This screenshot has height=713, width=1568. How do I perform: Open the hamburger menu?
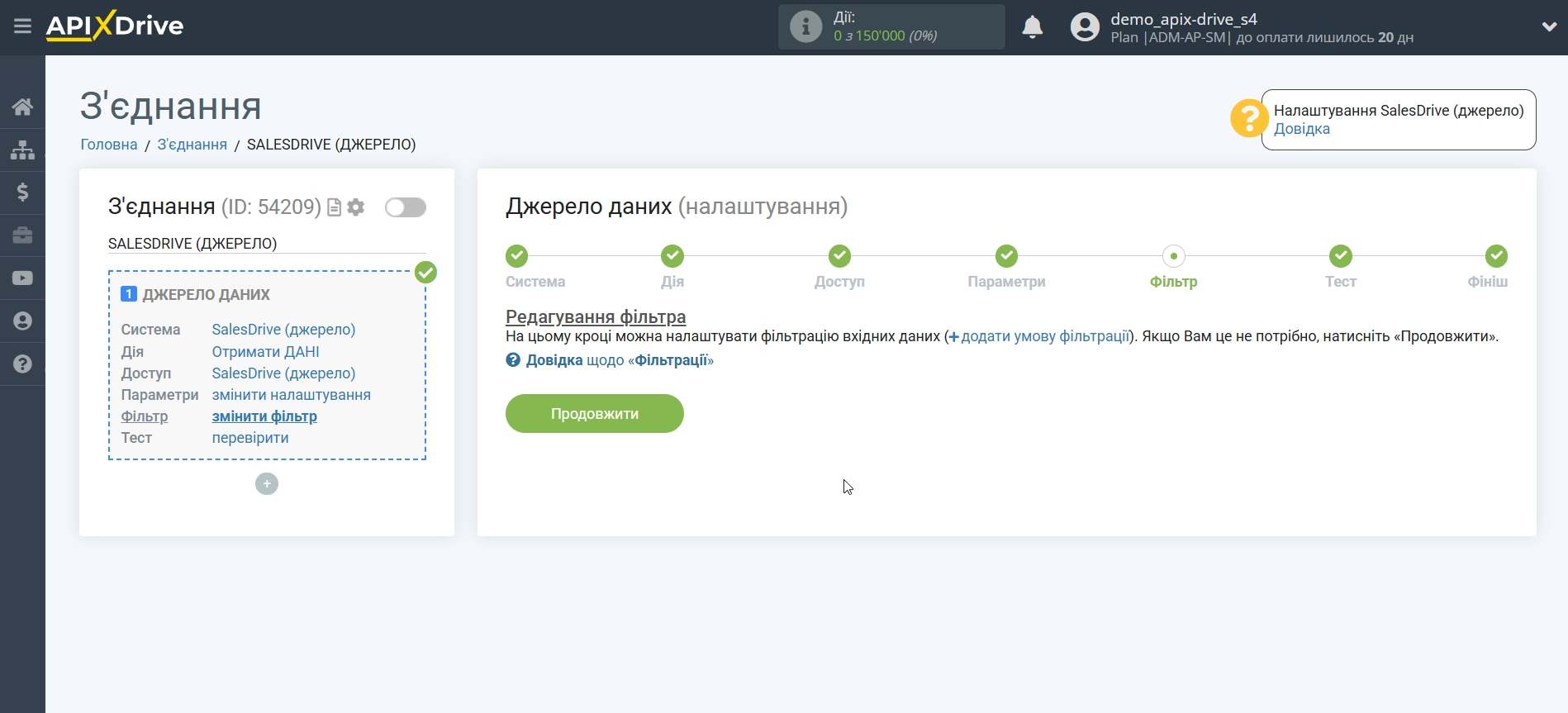click(22, 26)
